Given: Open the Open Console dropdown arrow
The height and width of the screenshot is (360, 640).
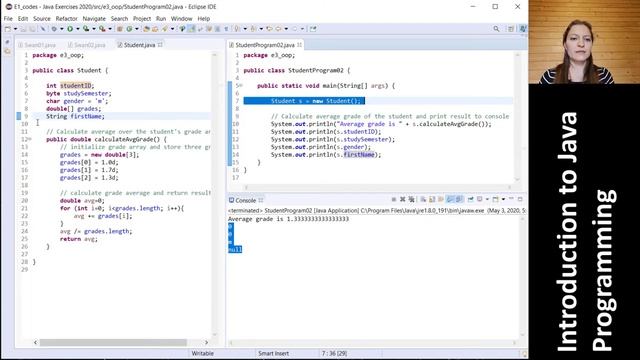Looking at the screenshot, I should click(503, 199).
